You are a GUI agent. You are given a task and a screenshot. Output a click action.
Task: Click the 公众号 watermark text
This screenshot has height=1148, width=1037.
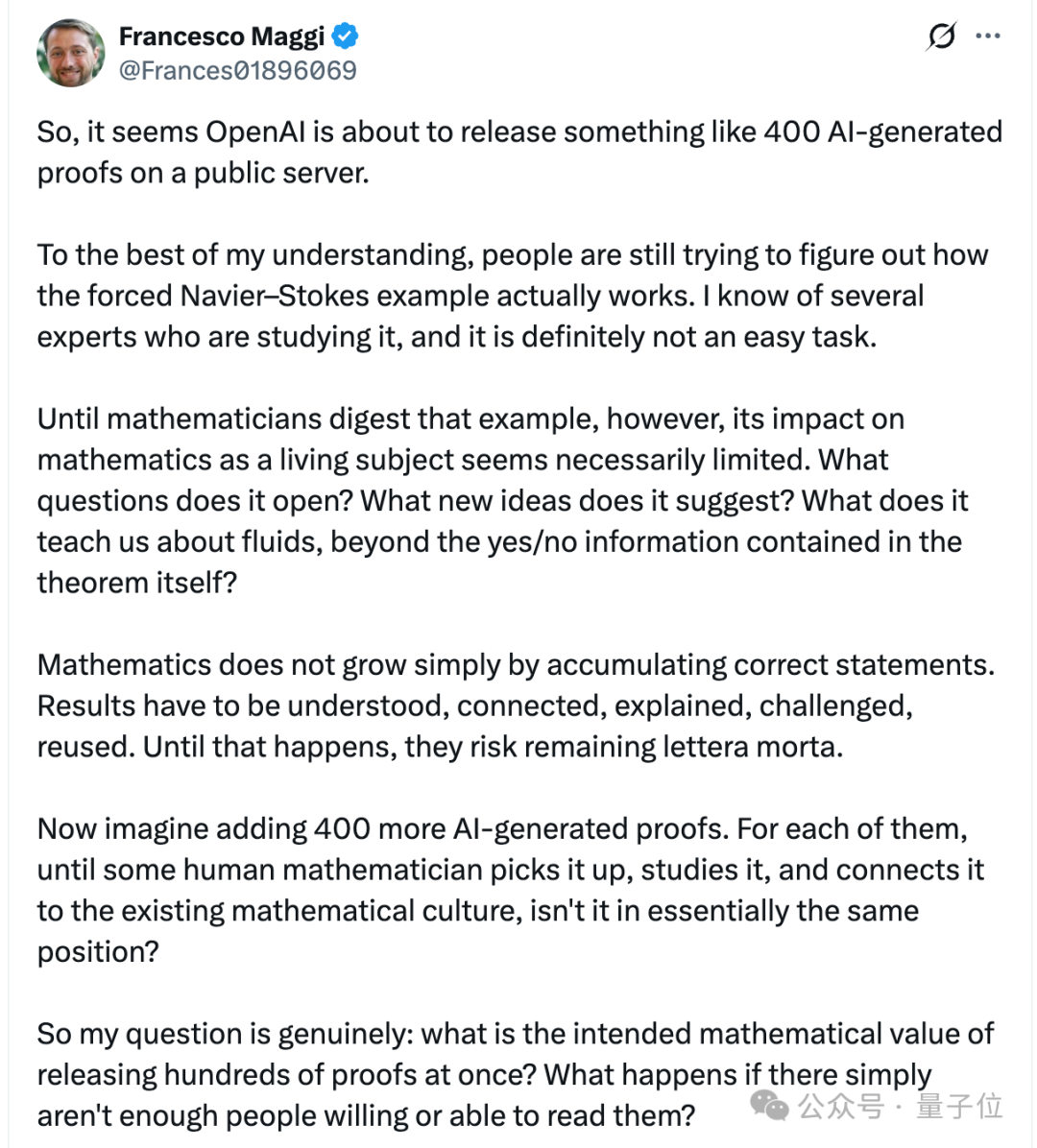pos(841,1107)
